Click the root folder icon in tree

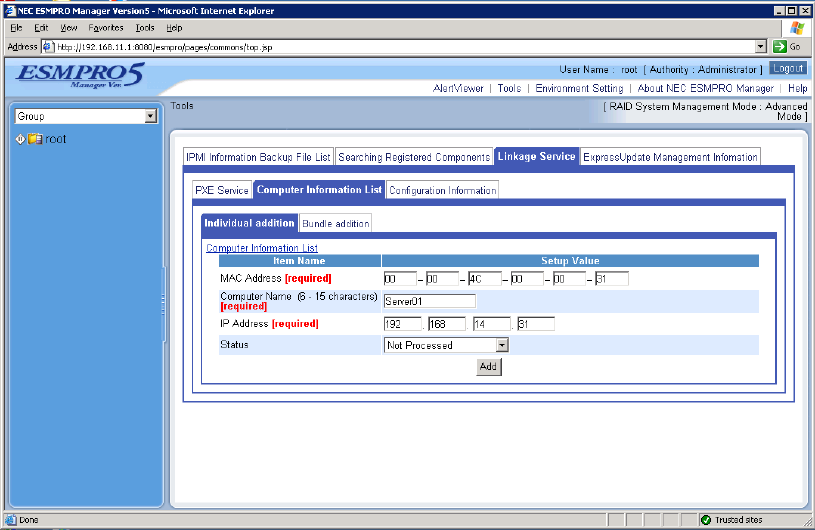[35, 139]
